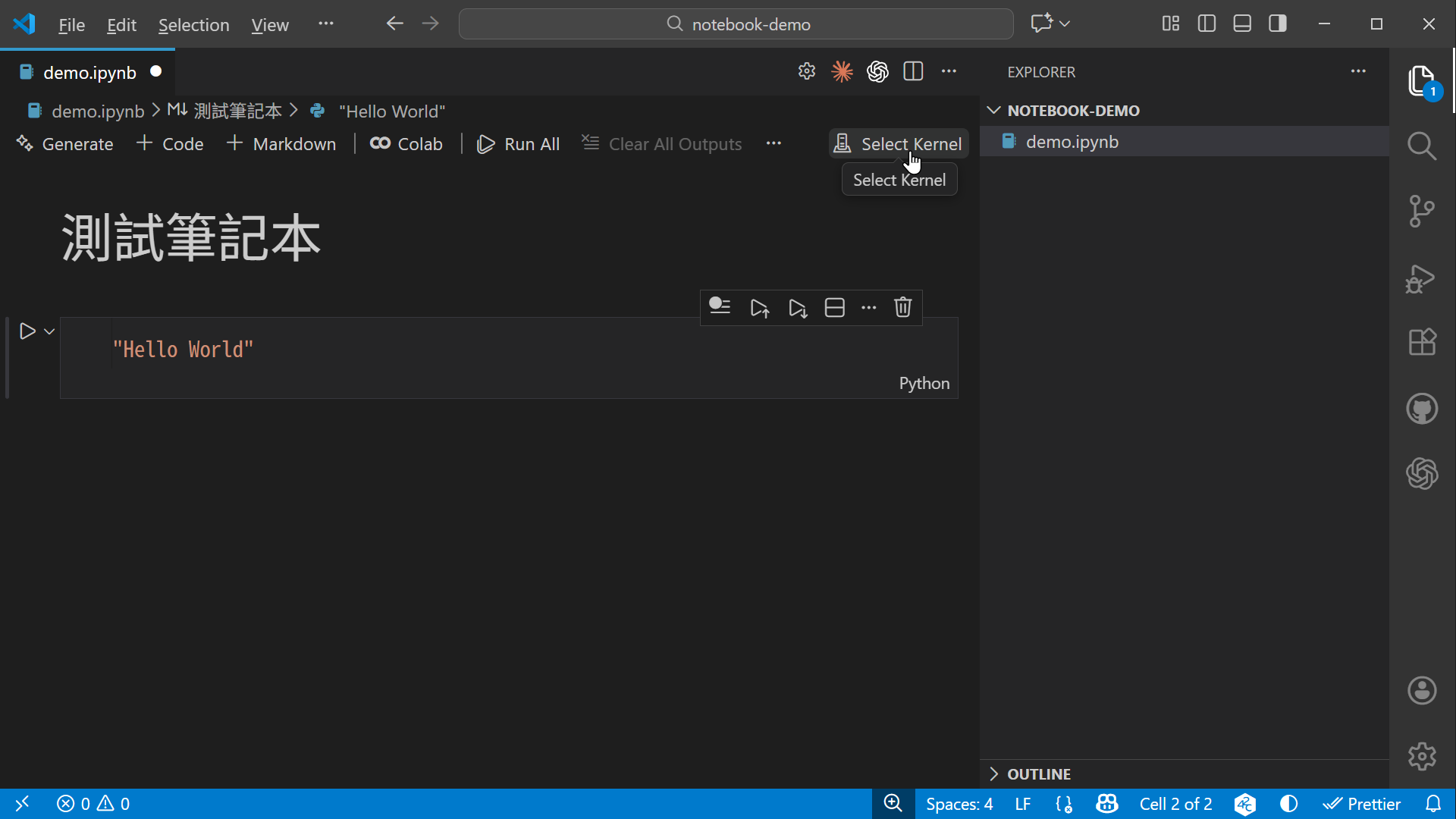The height and width of the screenshot is (819, 1456).
Task: Open more cell actions ellipsis in cell toolbar
Action: pyautogui.click(x=868, y=307)
